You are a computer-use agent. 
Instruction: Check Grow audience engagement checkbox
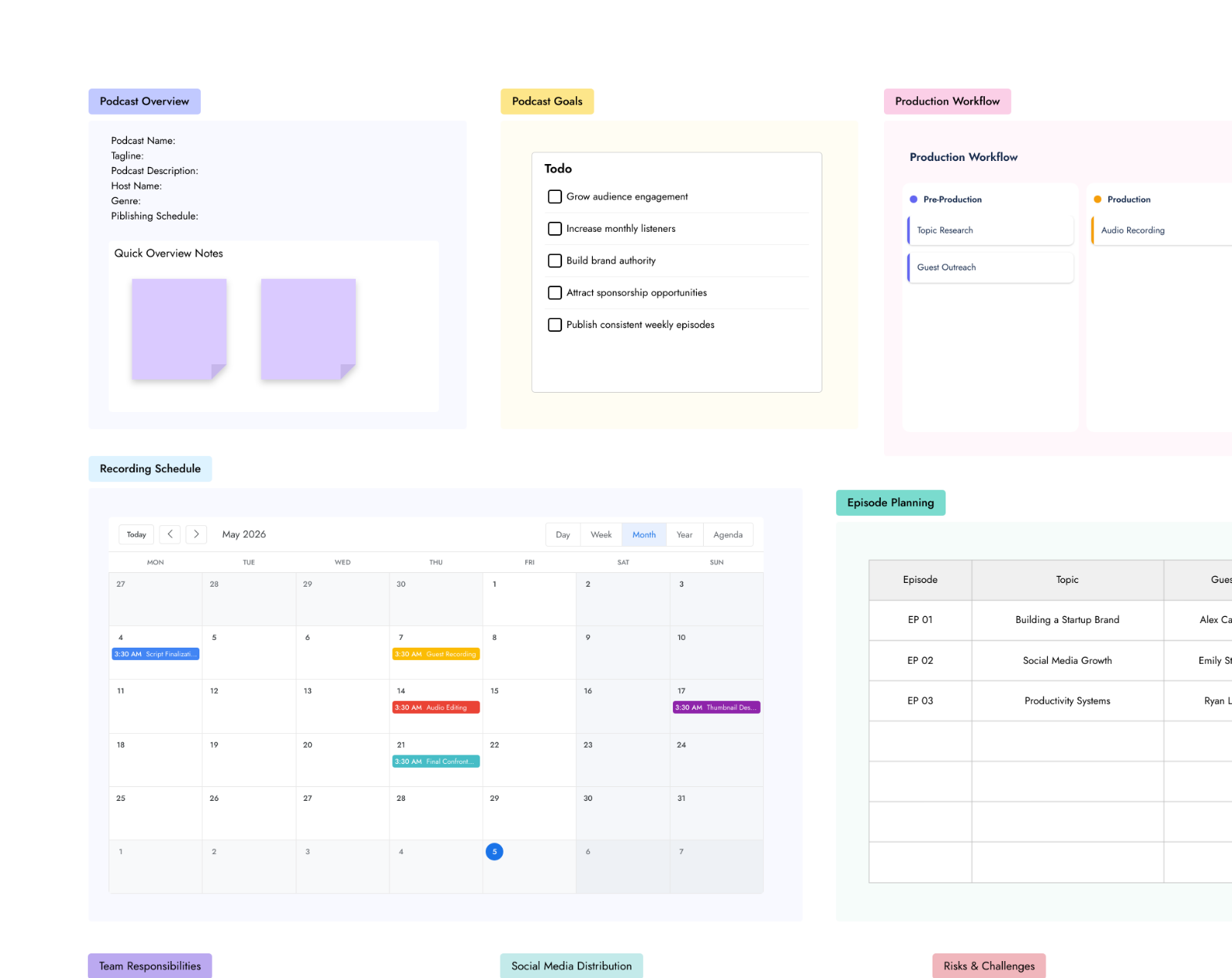[554, 196]
